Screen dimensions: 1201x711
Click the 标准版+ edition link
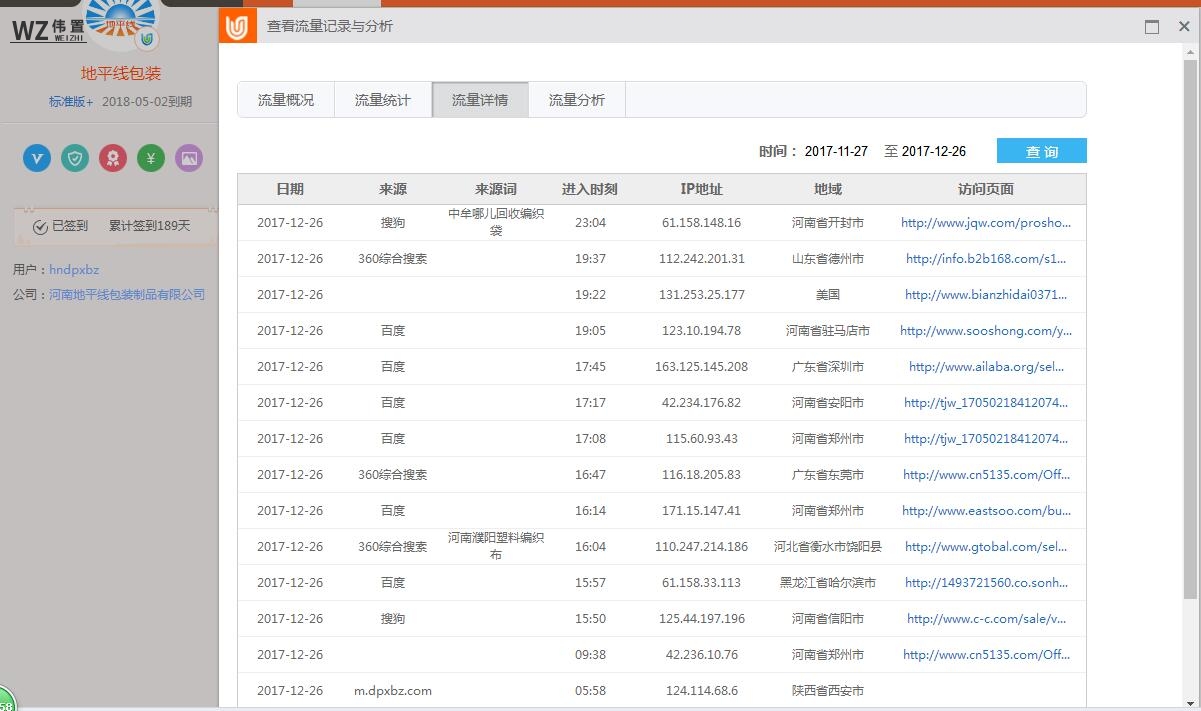coord(71,102)
